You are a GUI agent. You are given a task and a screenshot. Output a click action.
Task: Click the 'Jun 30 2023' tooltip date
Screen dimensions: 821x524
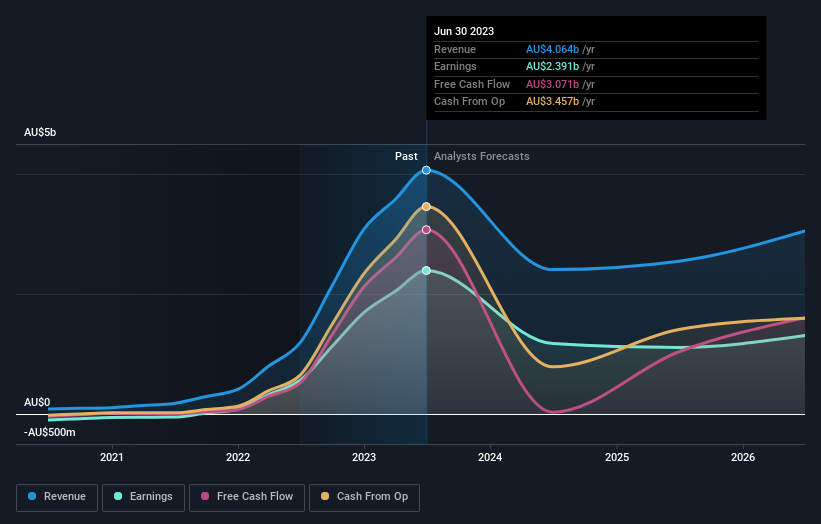464,31
